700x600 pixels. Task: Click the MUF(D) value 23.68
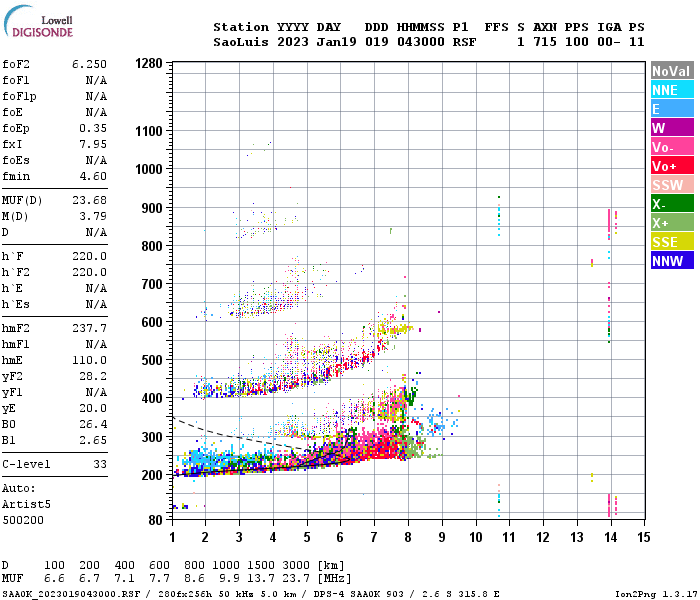[89, 200]
